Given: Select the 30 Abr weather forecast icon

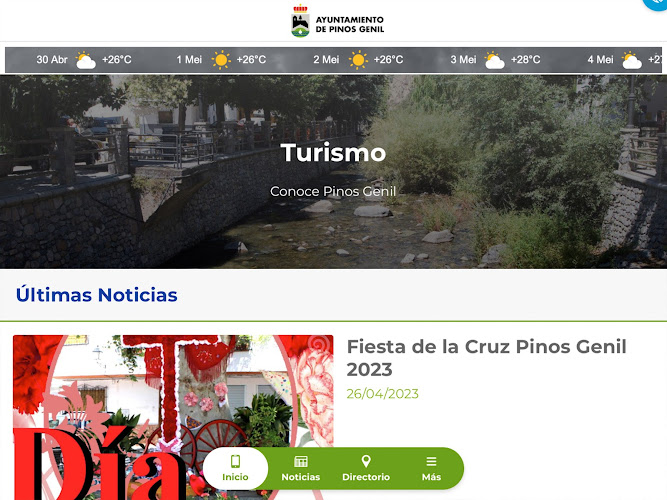Looking at the screenshot, I should [x=86, y=60].
